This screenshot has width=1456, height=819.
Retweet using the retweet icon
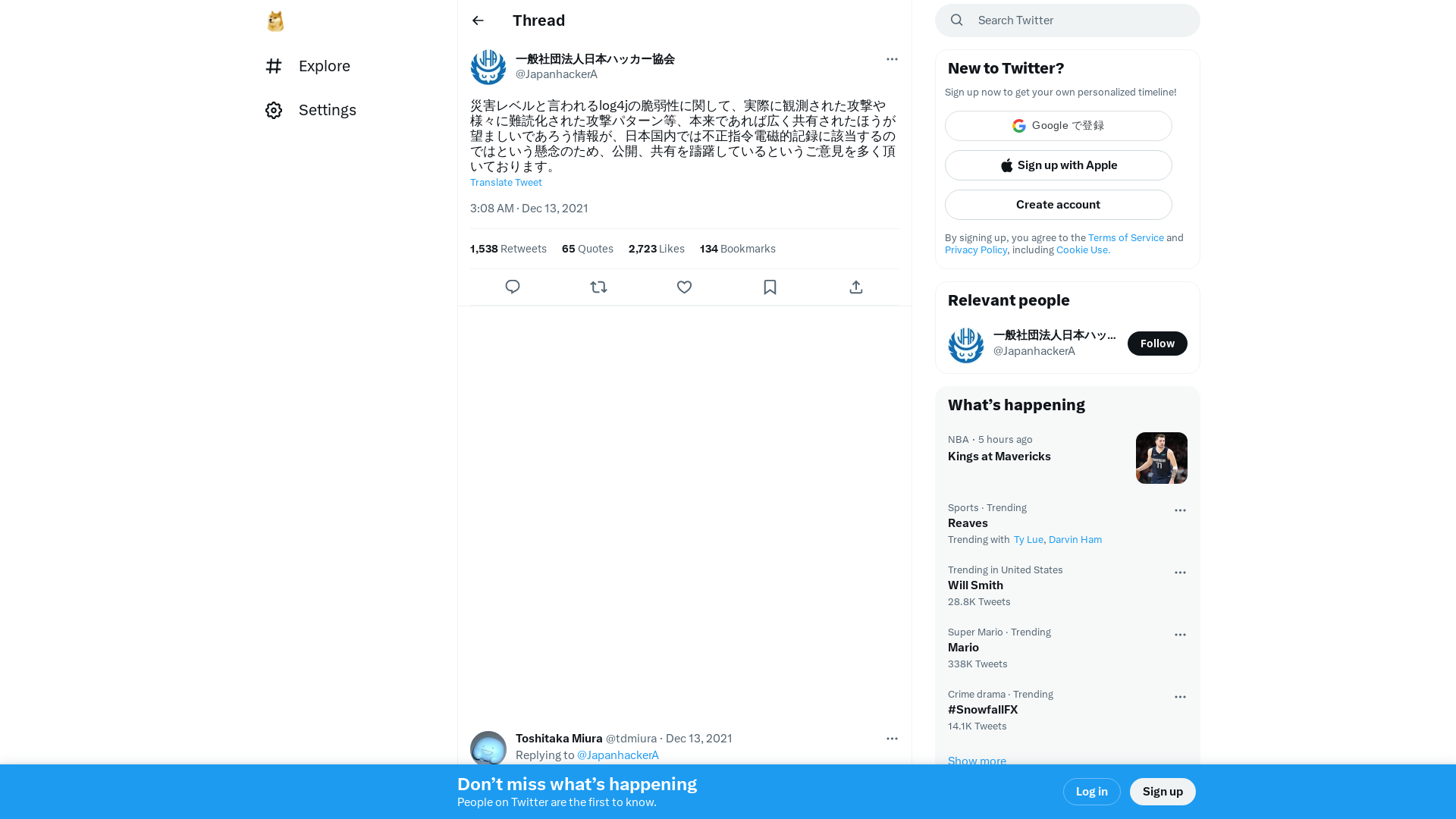pyautogui.click(x=598, y=287)
